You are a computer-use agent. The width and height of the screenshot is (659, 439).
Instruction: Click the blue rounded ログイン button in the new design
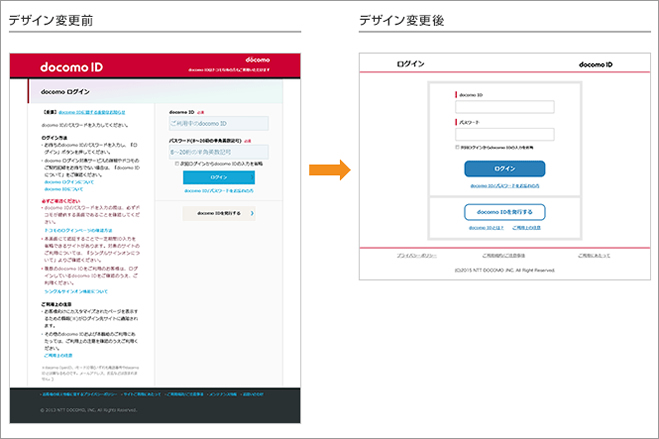504,168
